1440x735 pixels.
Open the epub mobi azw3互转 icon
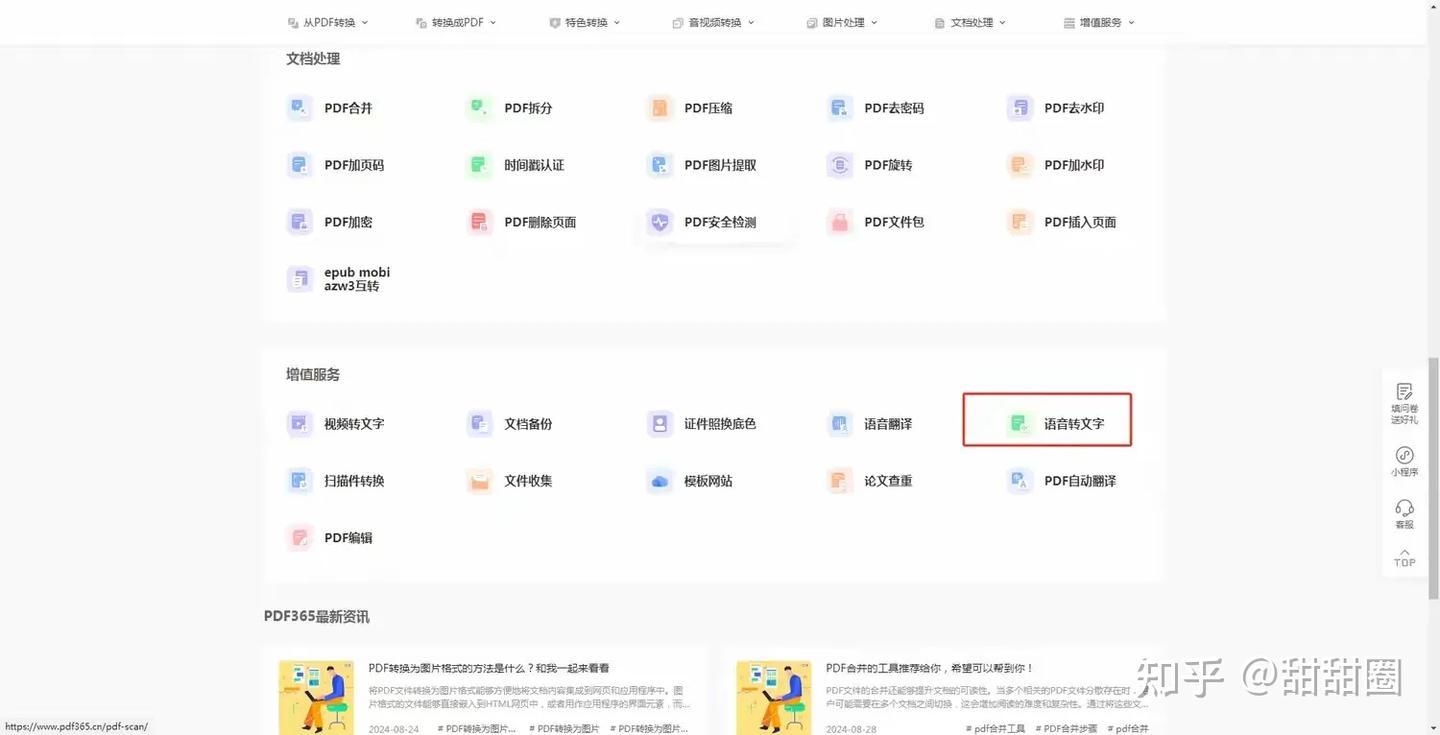(300, 279)
